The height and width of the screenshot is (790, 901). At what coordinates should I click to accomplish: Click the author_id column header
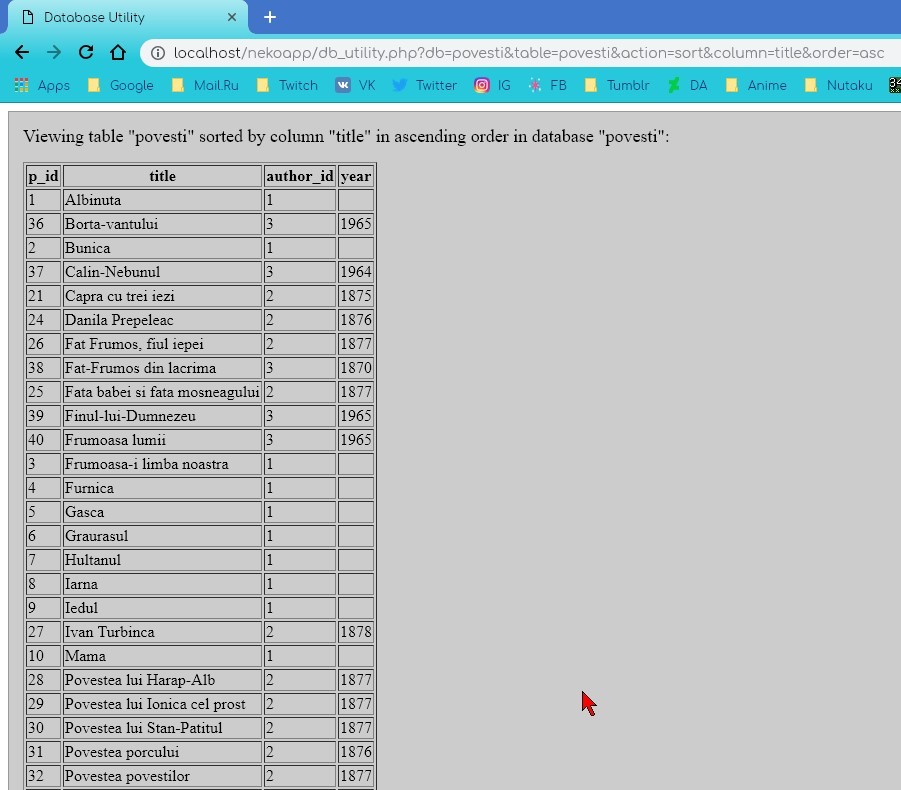coord(300,176)
